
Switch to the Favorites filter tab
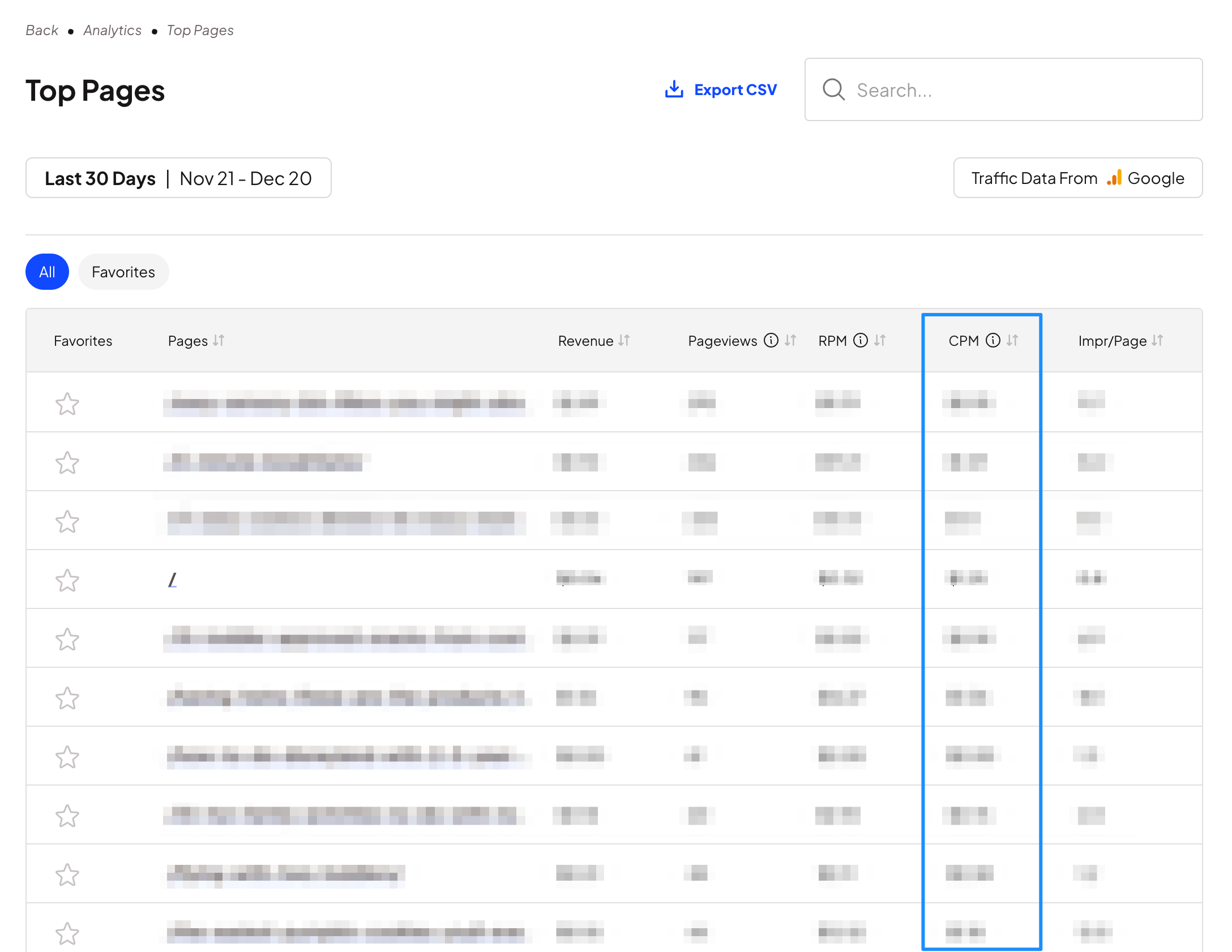click(123, 272)
